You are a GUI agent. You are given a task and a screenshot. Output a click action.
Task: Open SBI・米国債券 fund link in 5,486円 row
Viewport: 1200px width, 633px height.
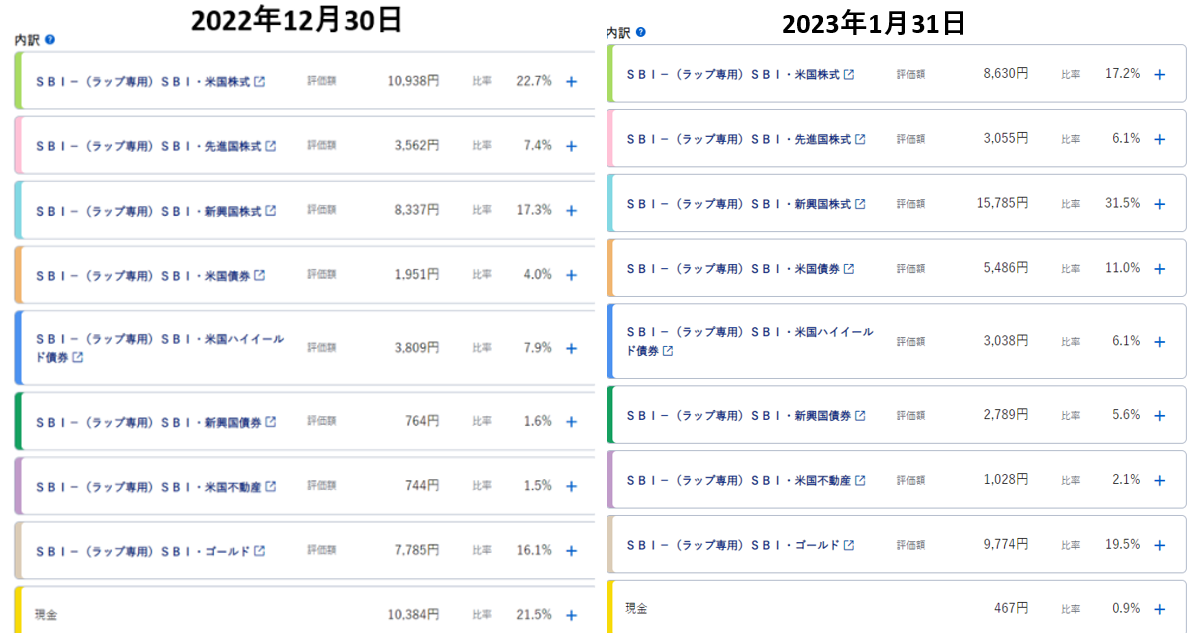[x=733, y=268]
